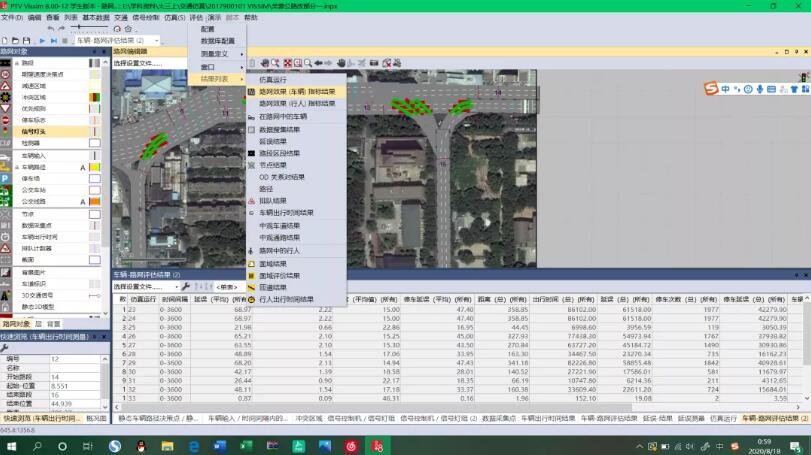Image resolution: width=811 pixels, height=455 pixels.
Task: Toggle lock icon on 路段 row
Action: tap(17, 63)
